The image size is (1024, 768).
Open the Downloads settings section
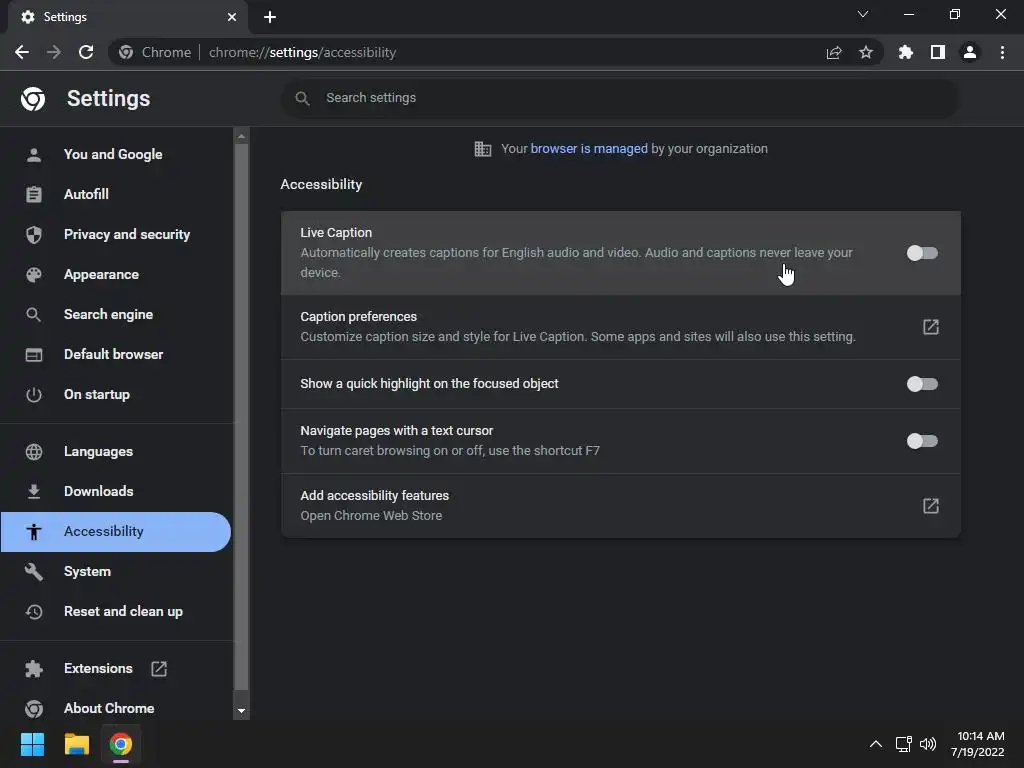point(116,491)
